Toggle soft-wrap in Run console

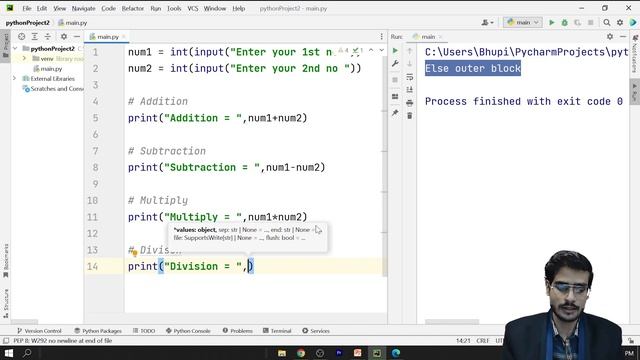pos(409,77)
